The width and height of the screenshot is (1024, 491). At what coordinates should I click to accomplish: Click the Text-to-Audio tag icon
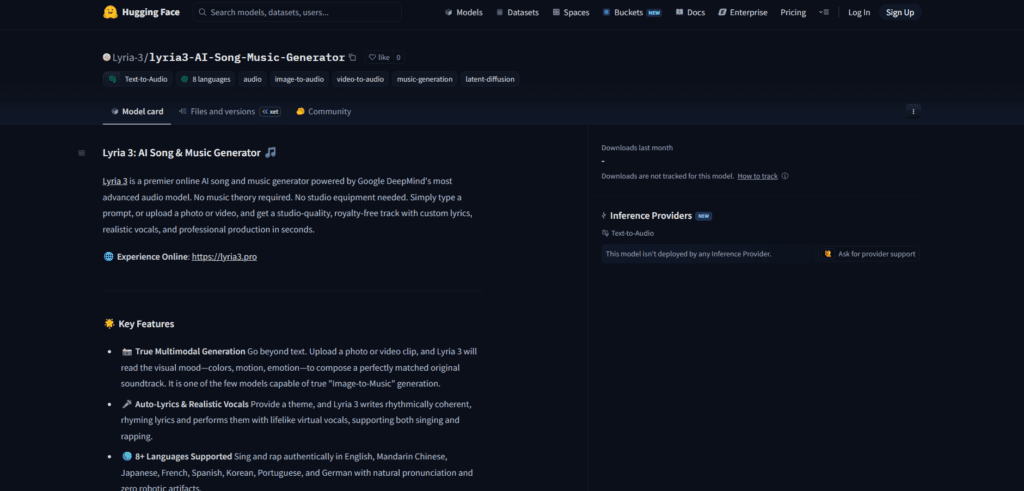[x=113, y=79]
